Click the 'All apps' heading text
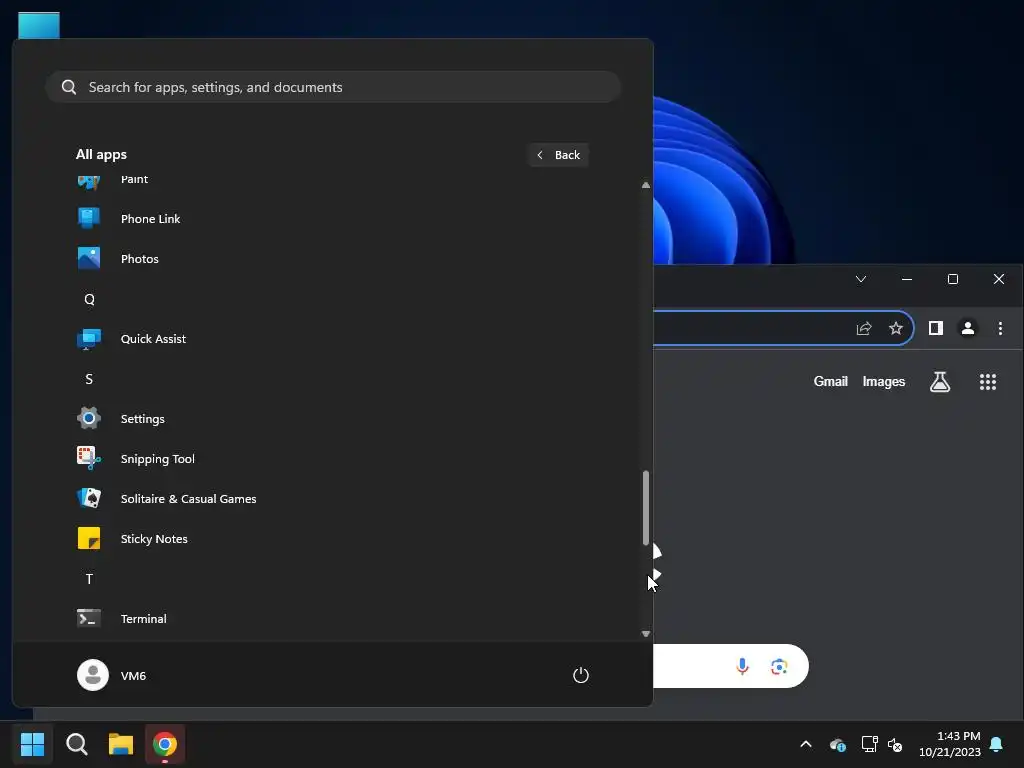 coord(101,154)
